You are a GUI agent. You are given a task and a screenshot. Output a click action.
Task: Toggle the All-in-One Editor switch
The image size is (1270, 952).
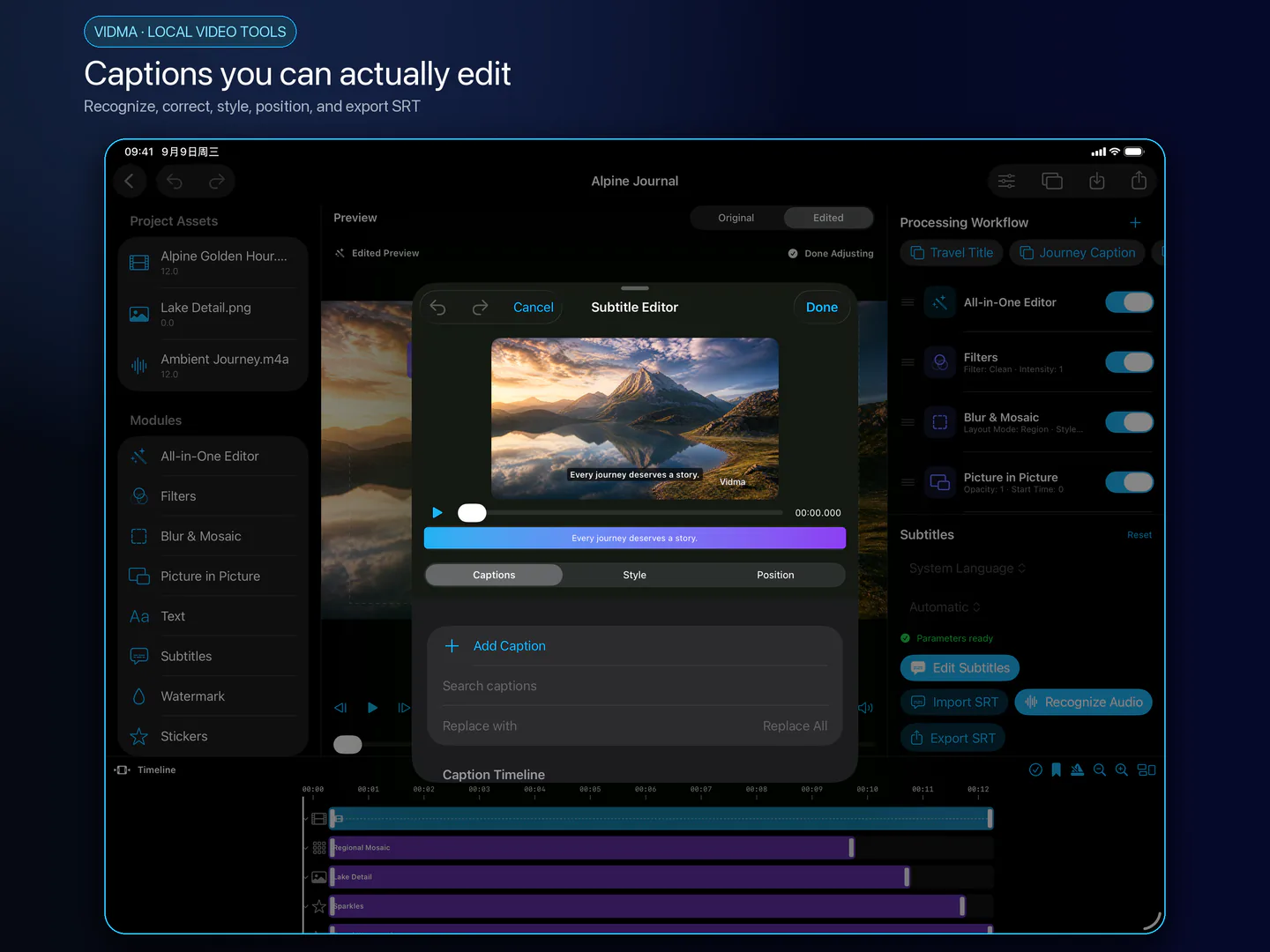tap(1130, 302)
